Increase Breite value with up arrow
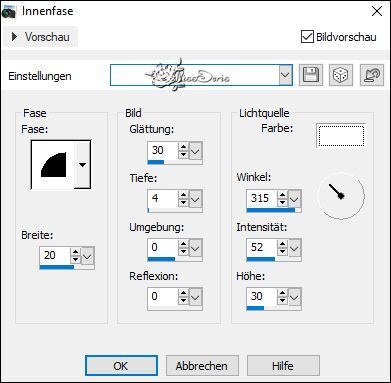 click(76, 252)
